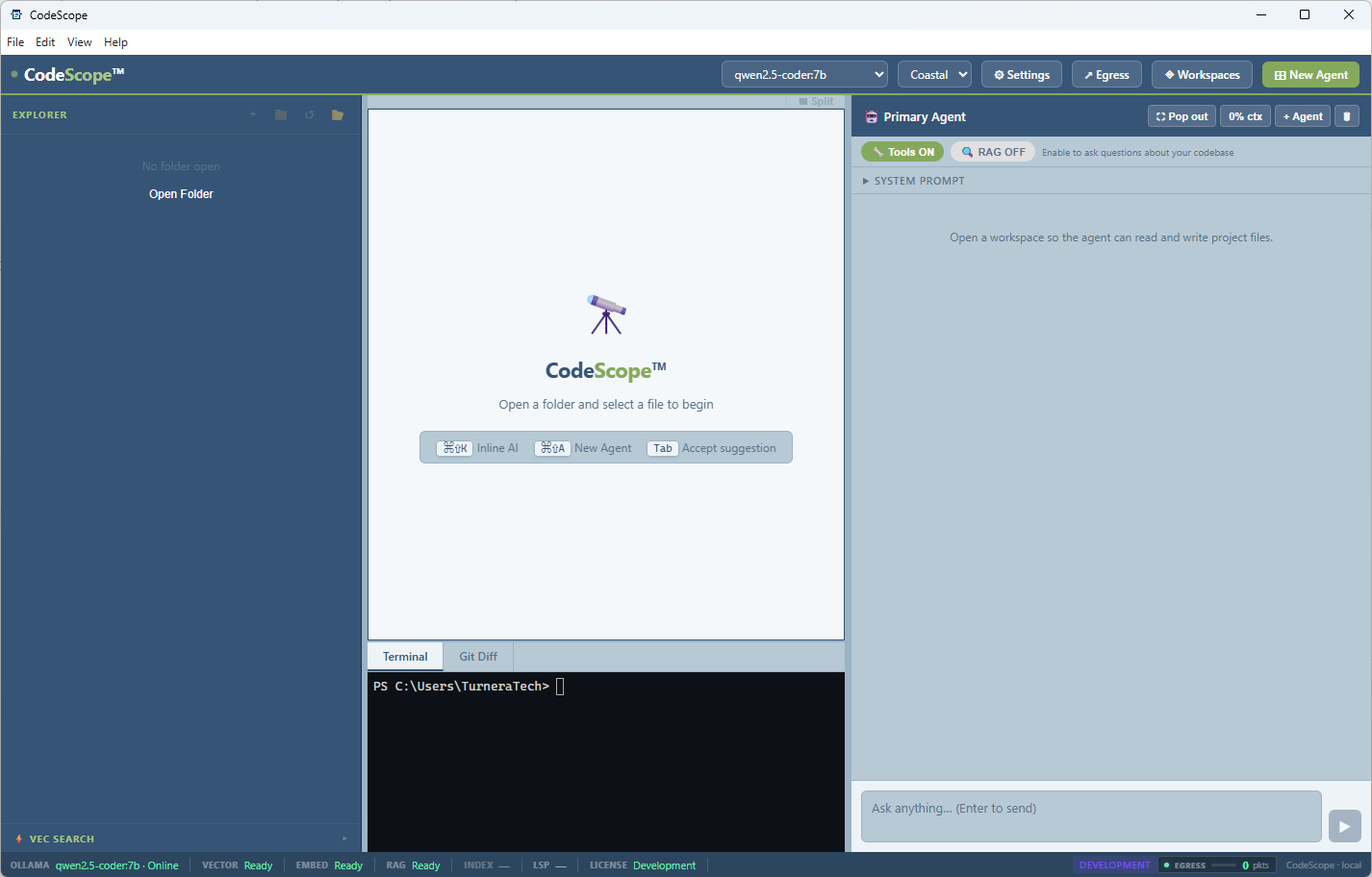This screenshot has width=1372, height=877.
Task: Maximize the CodeScope window
Action: pos(1305,14)
